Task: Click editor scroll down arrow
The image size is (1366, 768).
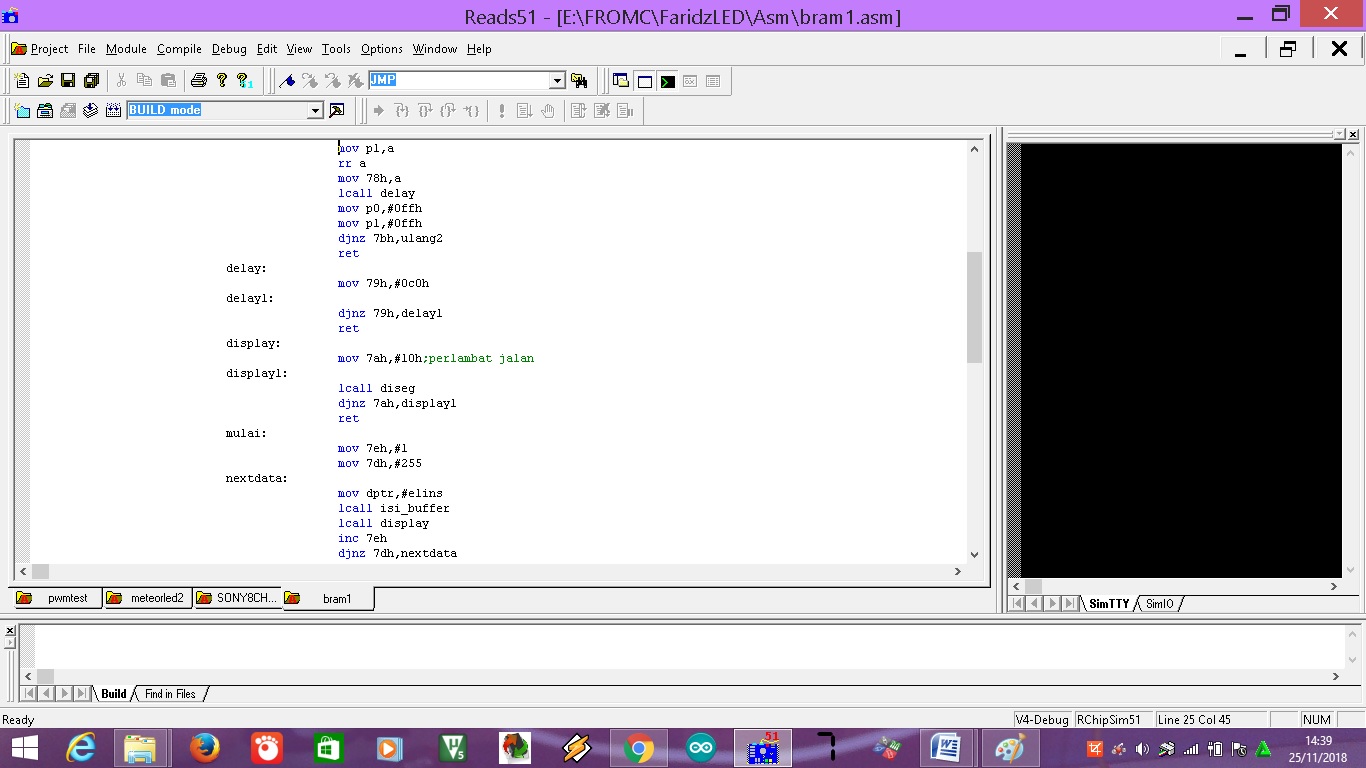Action: tap(974, 554)
